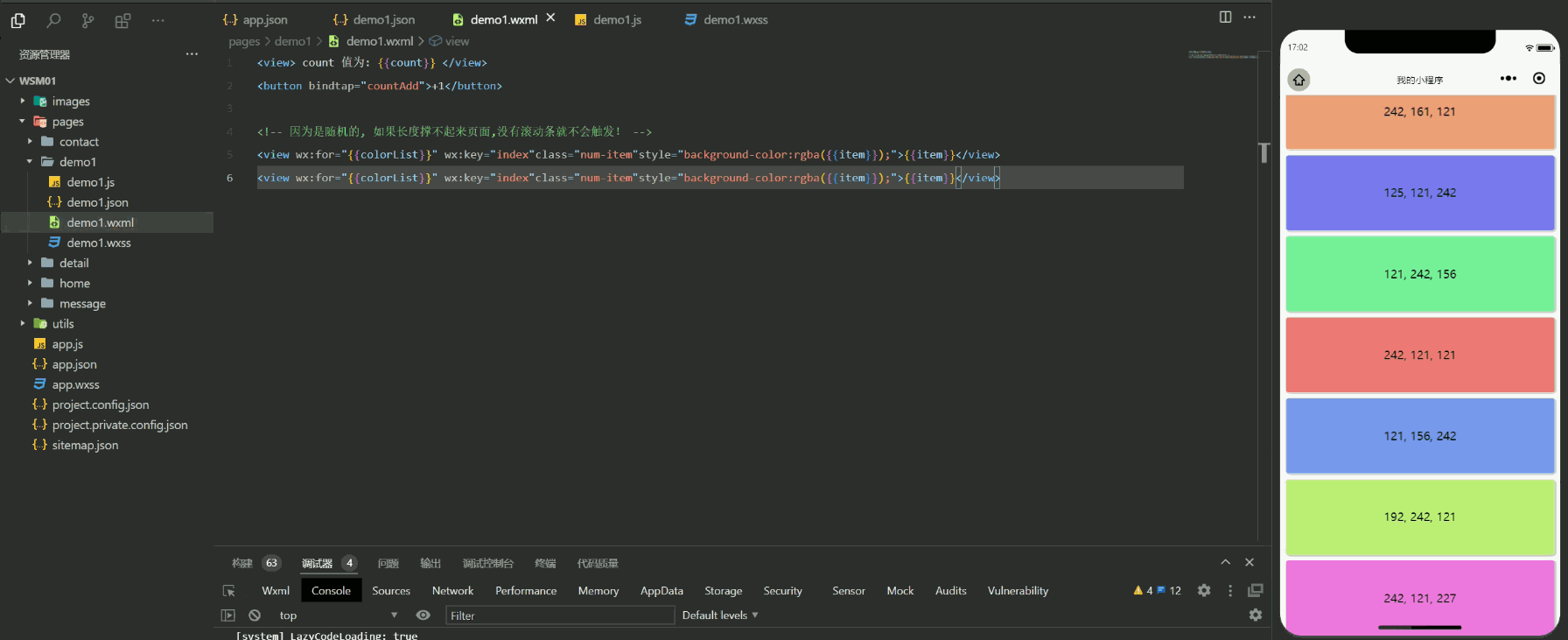Toggle the live expression eye icon
Image resolution: width=1568 pixels, height=640 pixels.
click(423, 615)
